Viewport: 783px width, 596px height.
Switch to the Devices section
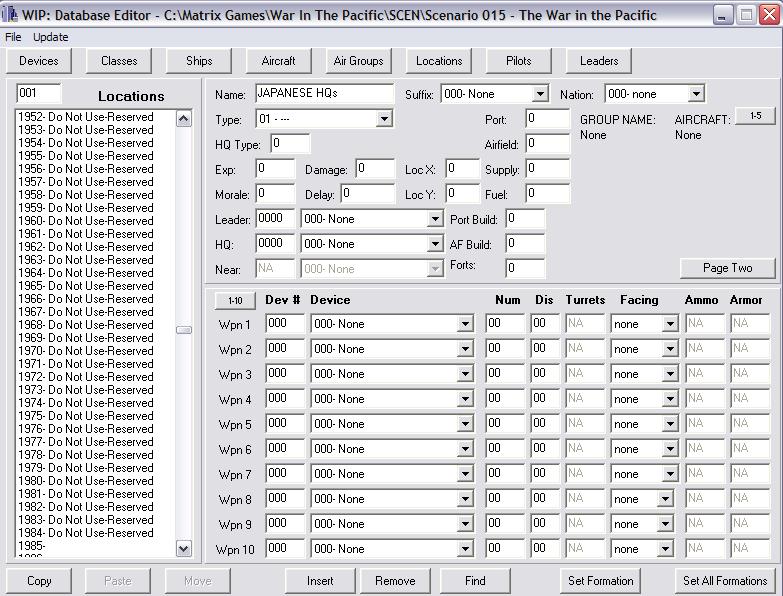click(x=38, y=61)
